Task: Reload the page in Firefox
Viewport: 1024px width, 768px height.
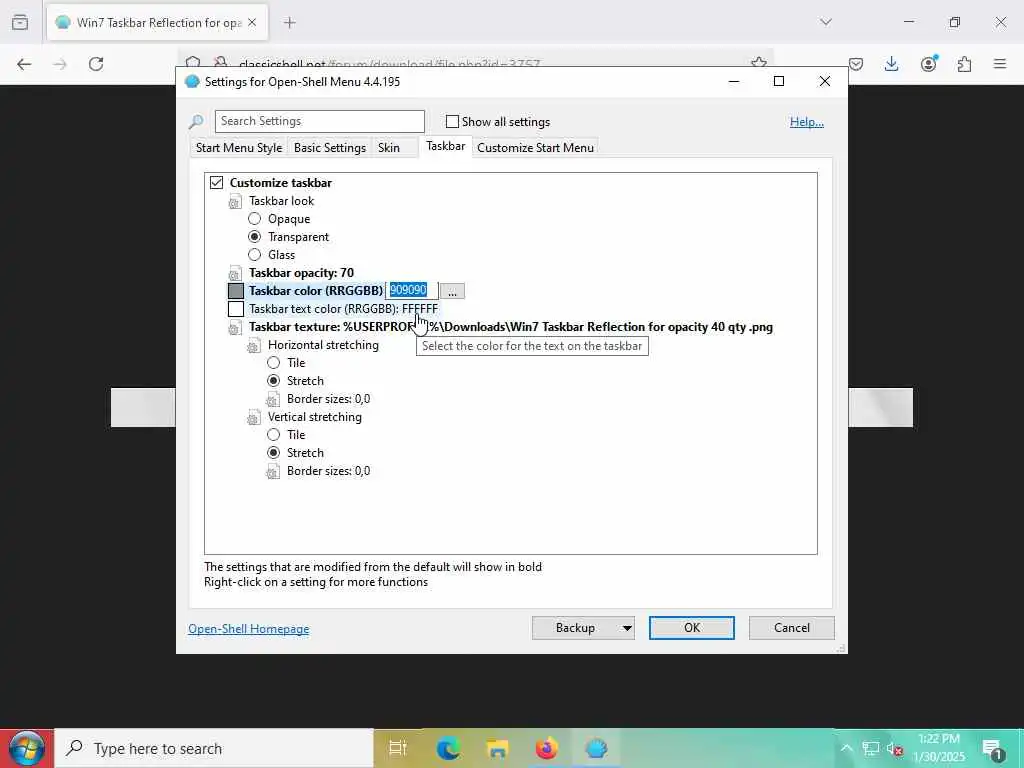Action: coord(96,64)
